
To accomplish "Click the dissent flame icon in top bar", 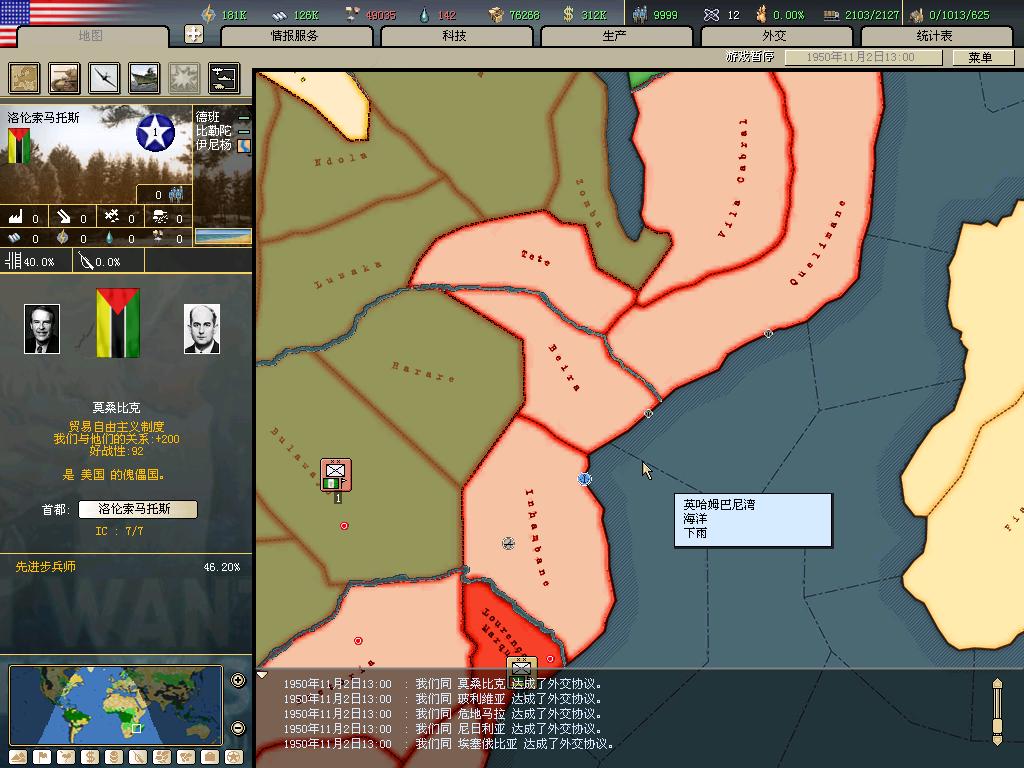I will click(x=761, y=14).
